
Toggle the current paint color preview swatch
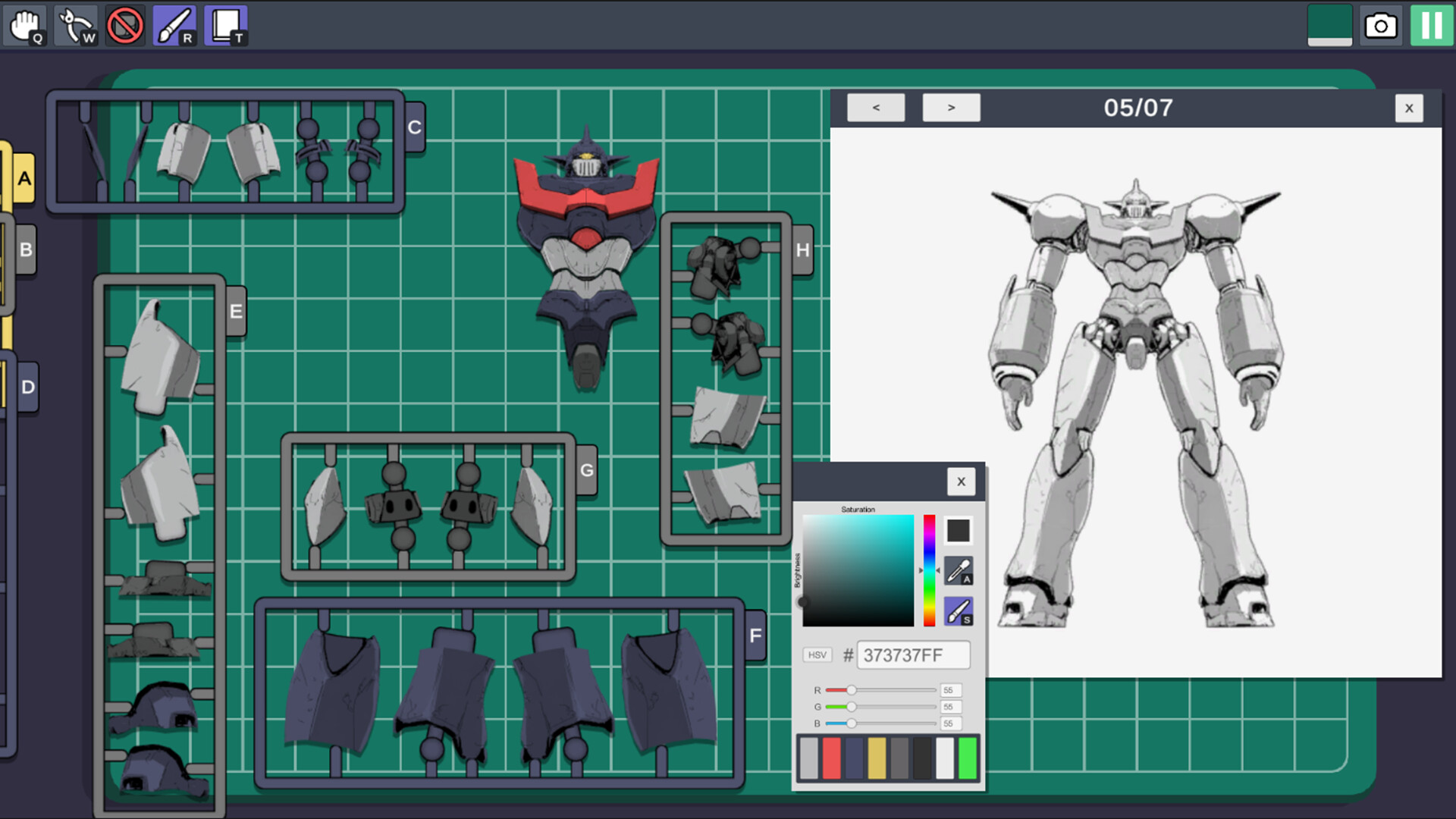[x=959, y=531]
